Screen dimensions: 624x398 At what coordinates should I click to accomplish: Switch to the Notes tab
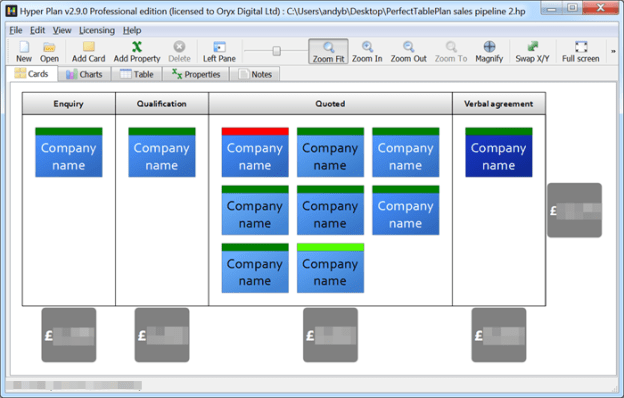point(255,74)
